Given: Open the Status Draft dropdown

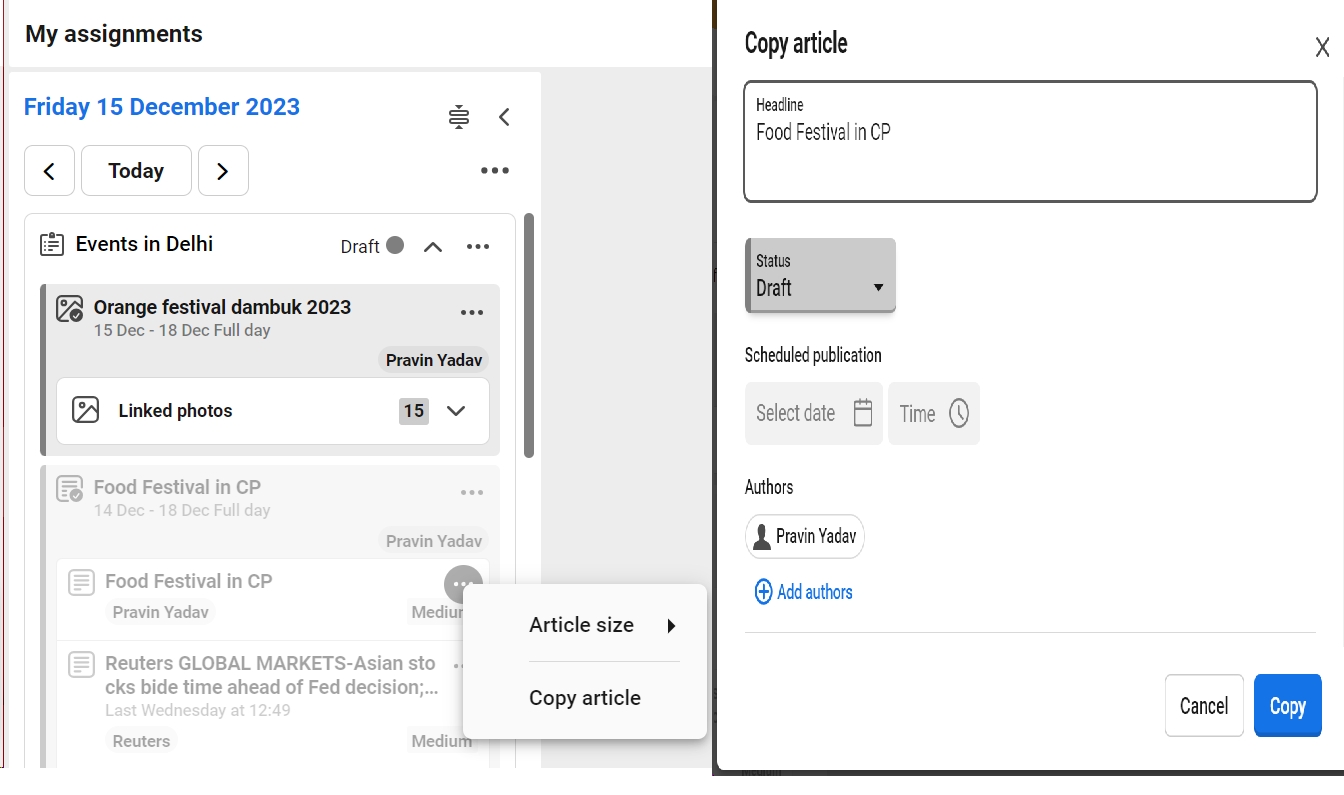Looking at the screenshot, I should (x=820, y=276).
